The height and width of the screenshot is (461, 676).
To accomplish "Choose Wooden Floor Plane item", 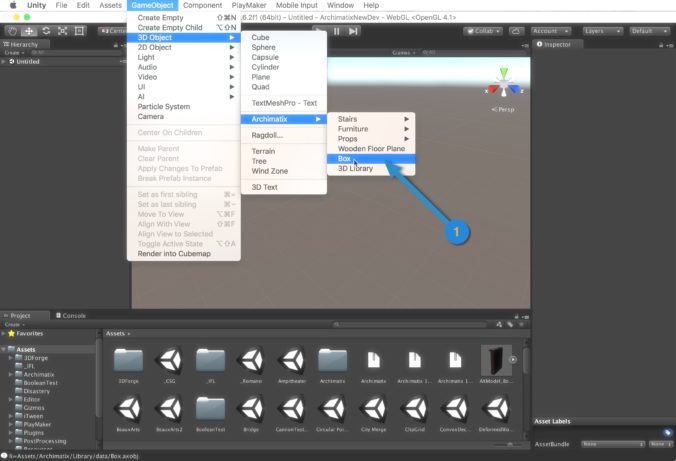I will pos(371,149).
